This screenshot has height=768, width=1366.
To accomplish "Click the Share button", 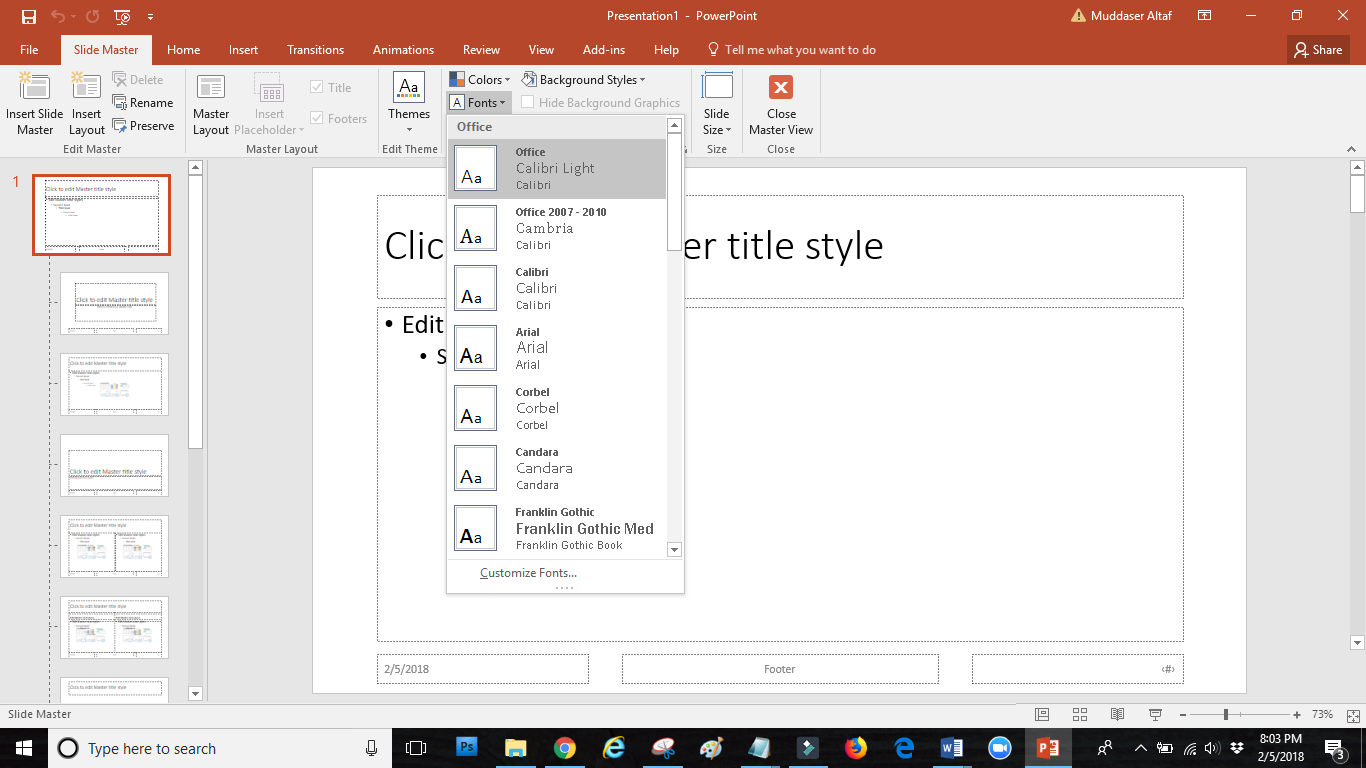I will [1317, 50].
